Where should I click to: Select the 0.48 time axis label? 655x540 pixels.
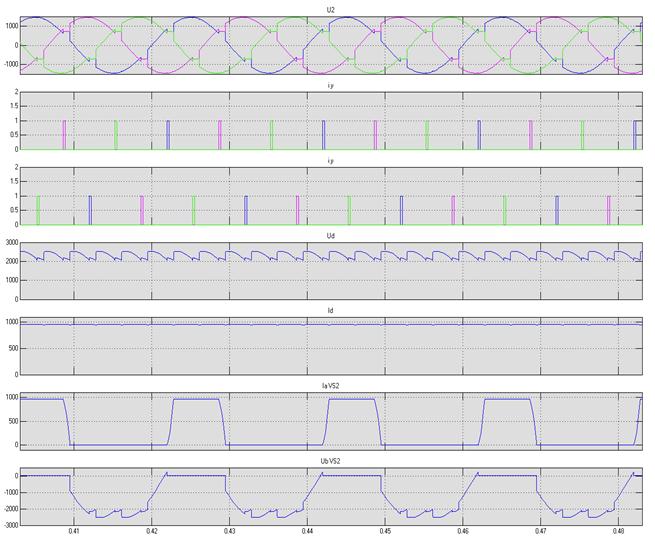[618, 531]
